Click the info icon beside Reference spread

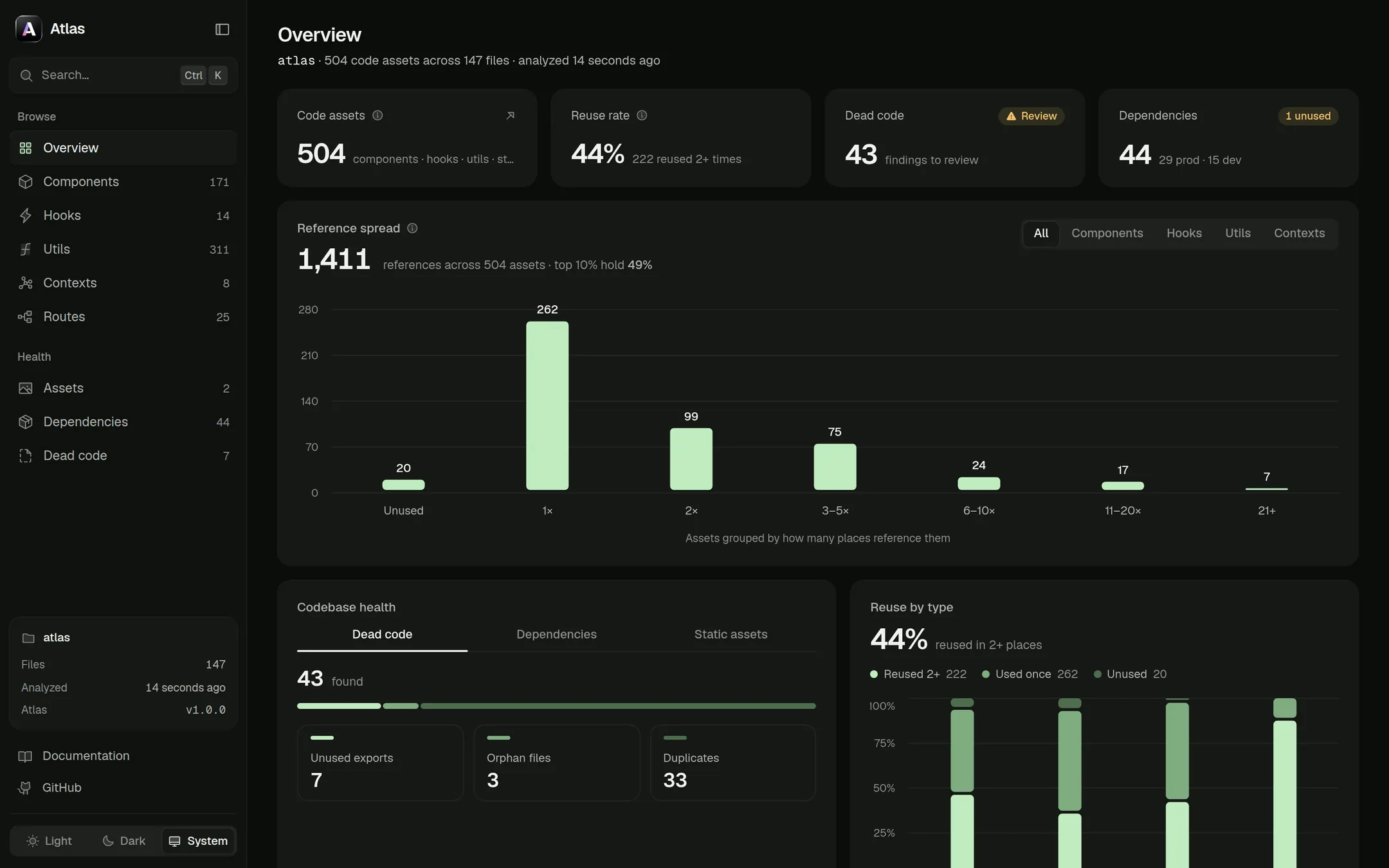point(412,228)
